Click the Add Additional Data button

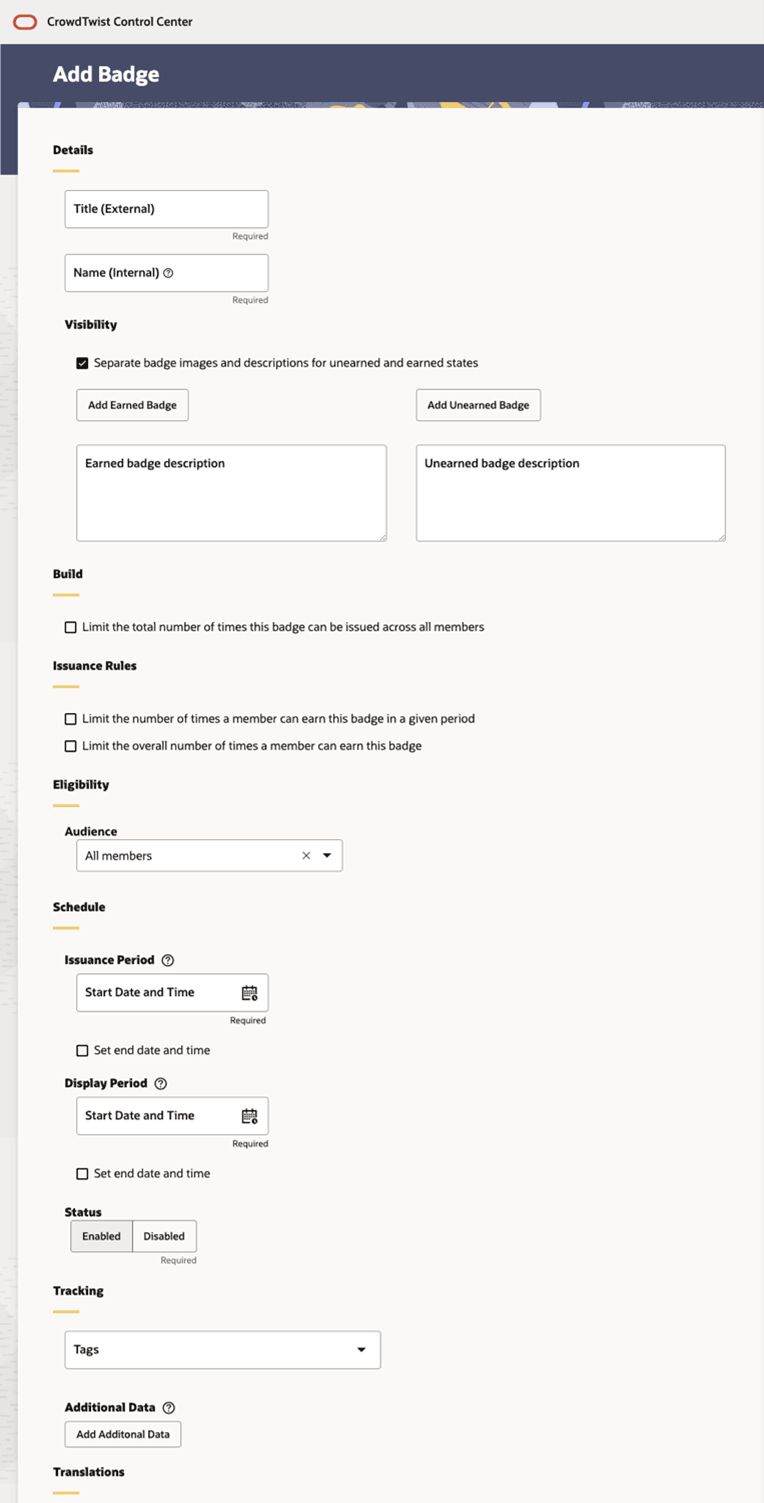pos(123,1434)
